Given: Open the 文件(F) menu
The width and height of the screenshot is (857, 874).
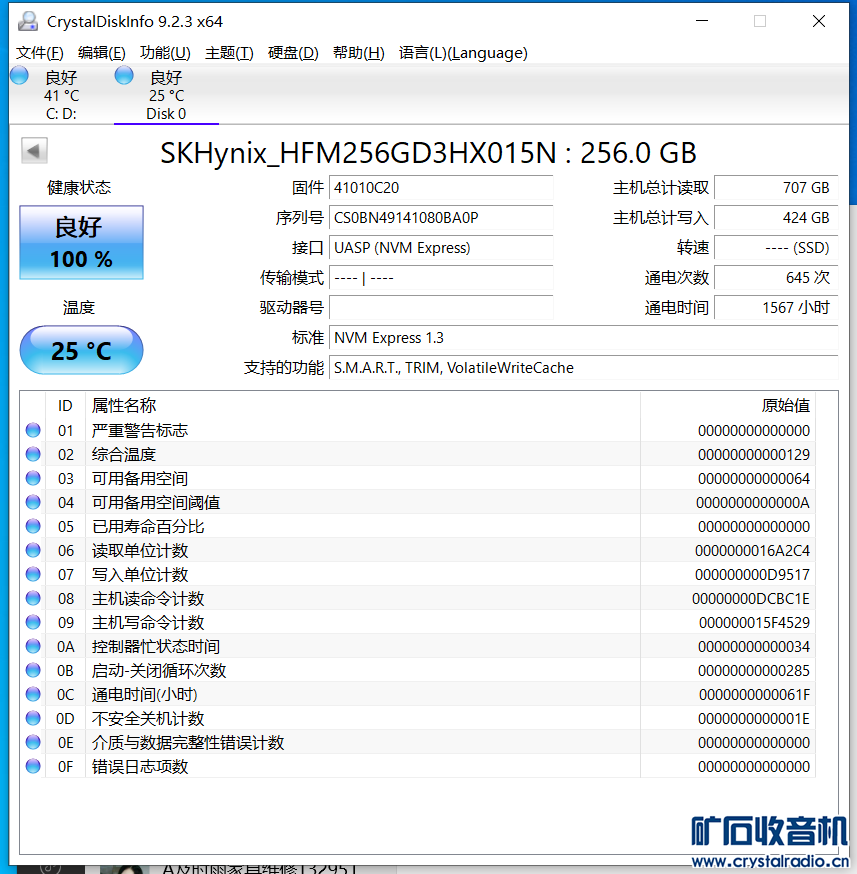Looking at the screenshot, I should (40, 53).
